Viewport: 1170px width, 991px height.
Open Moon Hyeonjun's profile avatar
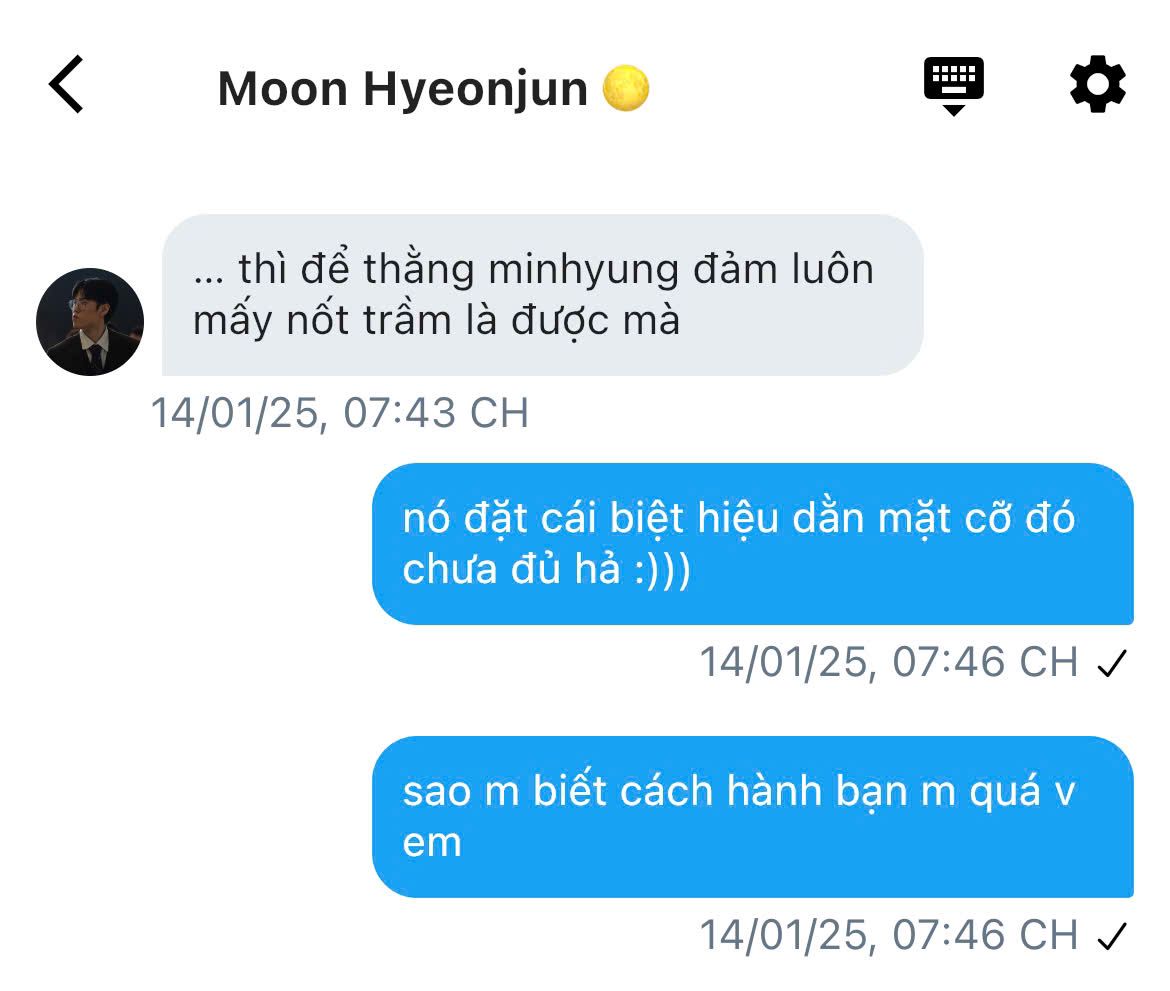pos(90,322)
